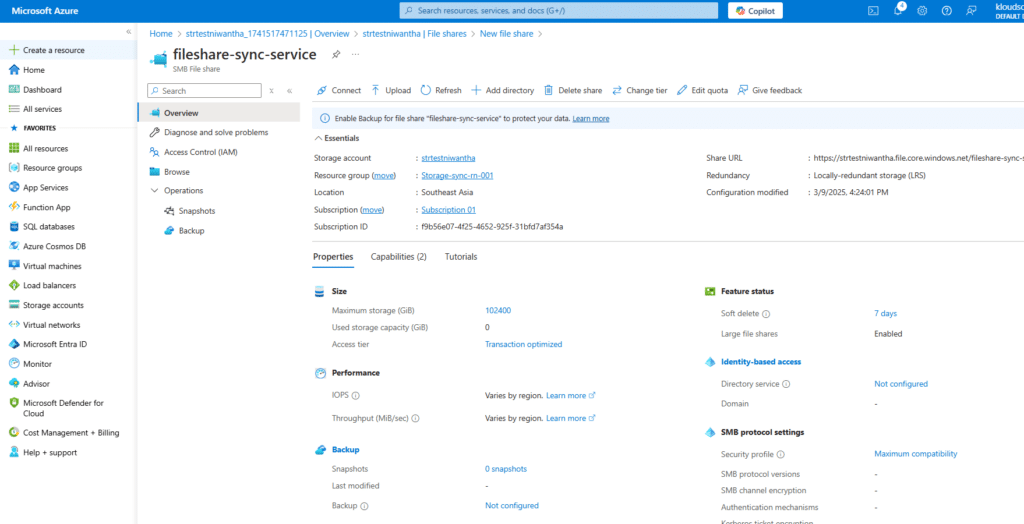Open the notifications bell

pyautogui.click(x=897, y=11)
